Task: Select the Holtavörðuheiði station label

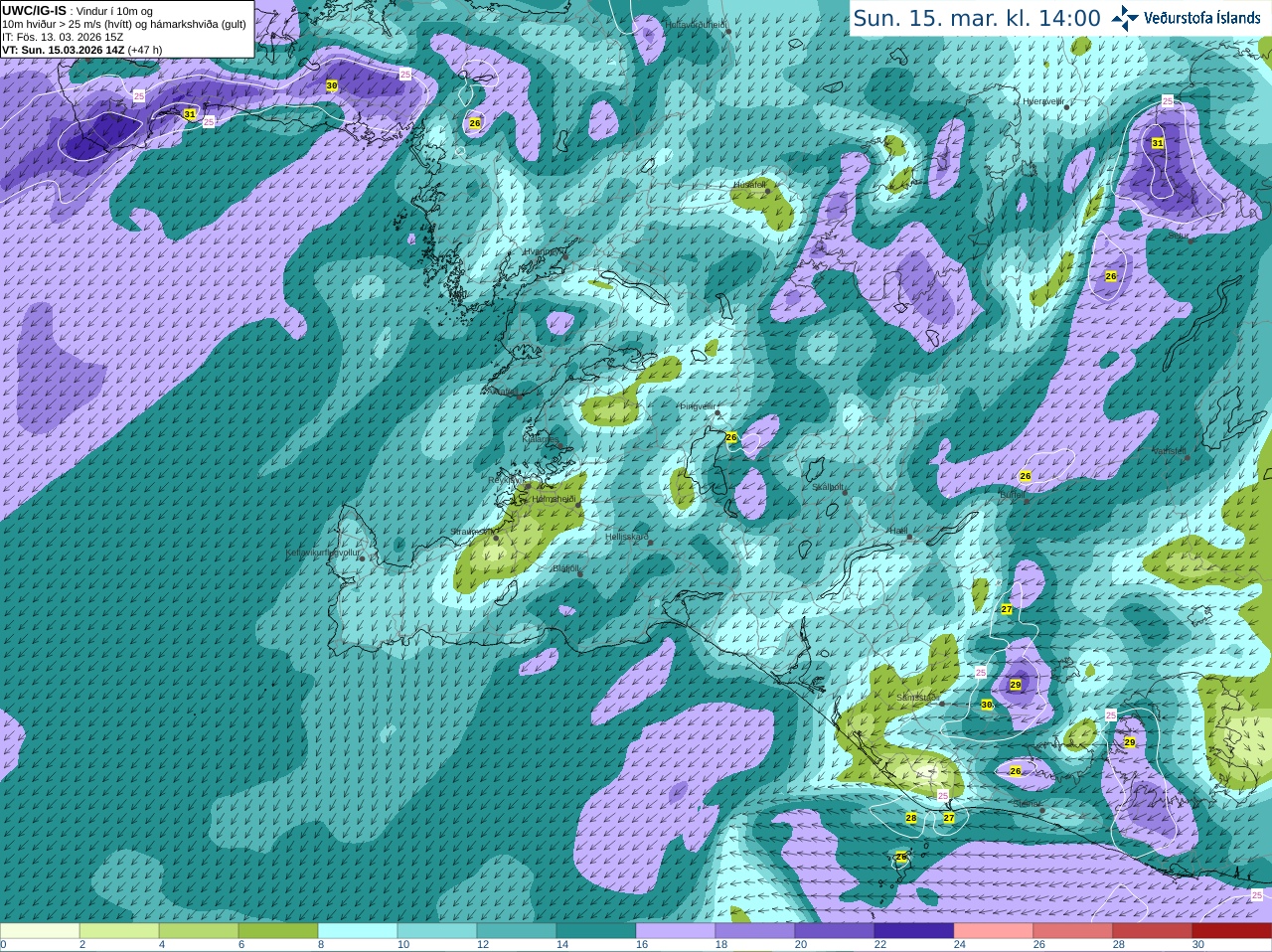Action: click(x=697, y=24)
